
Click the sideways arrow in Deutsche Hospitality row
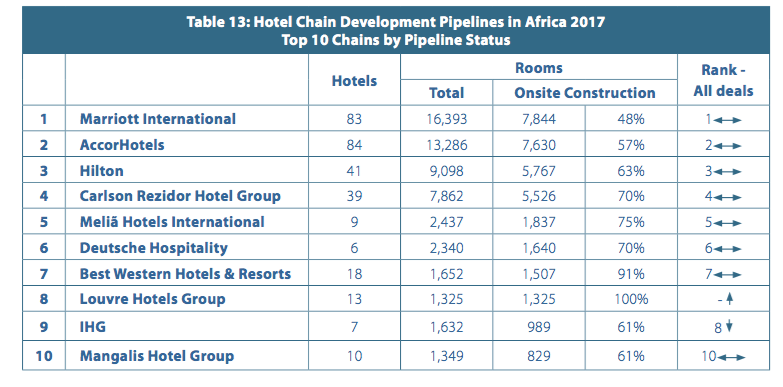click(x=728, y=248)
